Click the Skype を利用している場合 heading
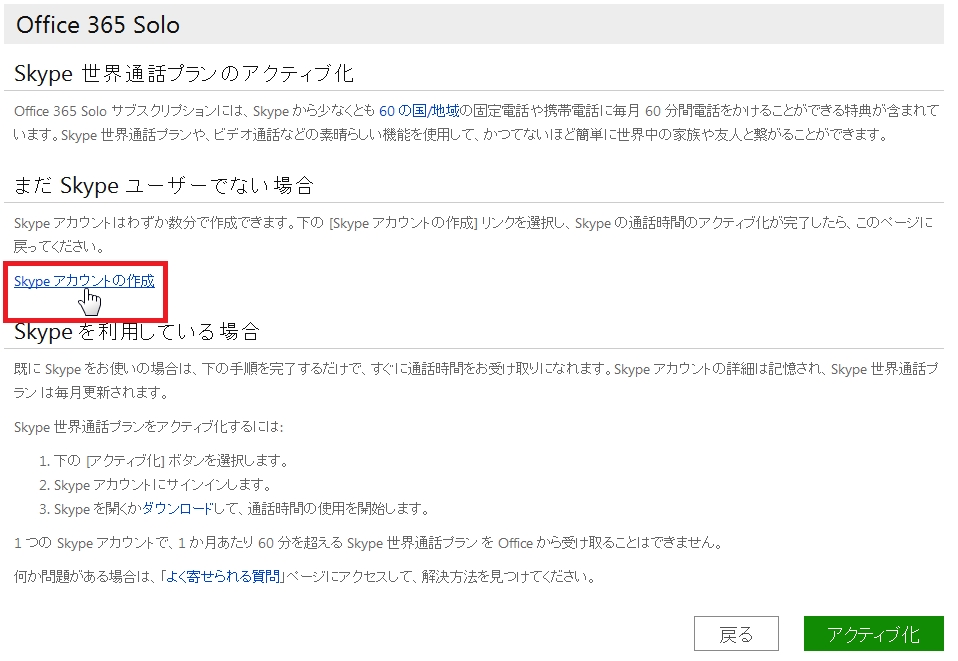Image resolution: width=958 pixels, height=661 pixels. [137, 332]
